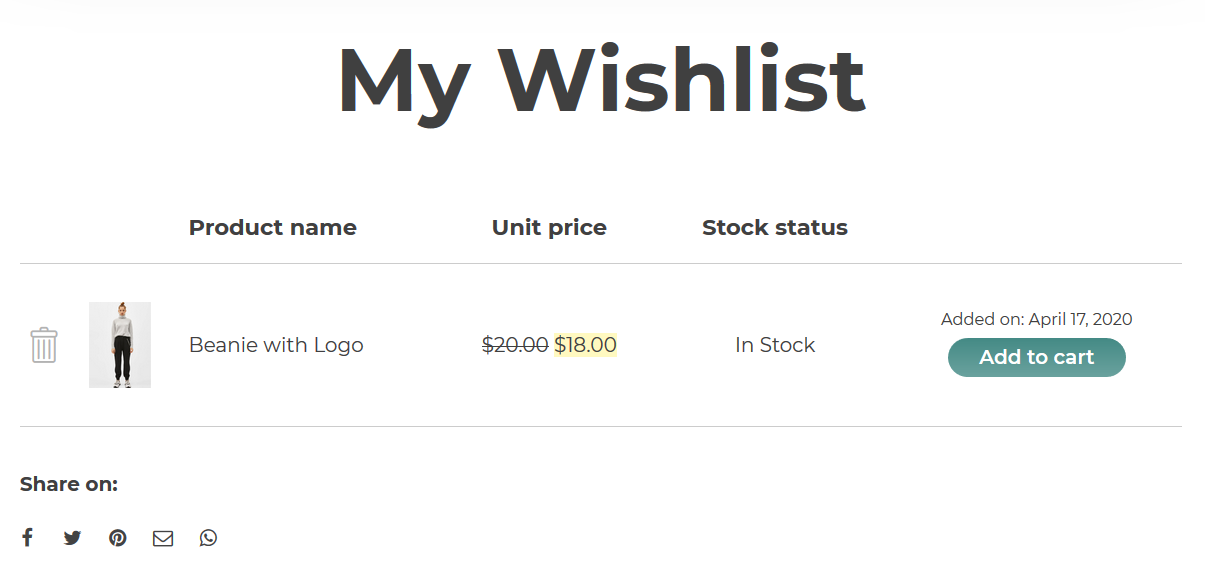This screenshot has width=1205, height=581.
Task: Remove Beanie with Logo using trash icon
Action: 44,345
